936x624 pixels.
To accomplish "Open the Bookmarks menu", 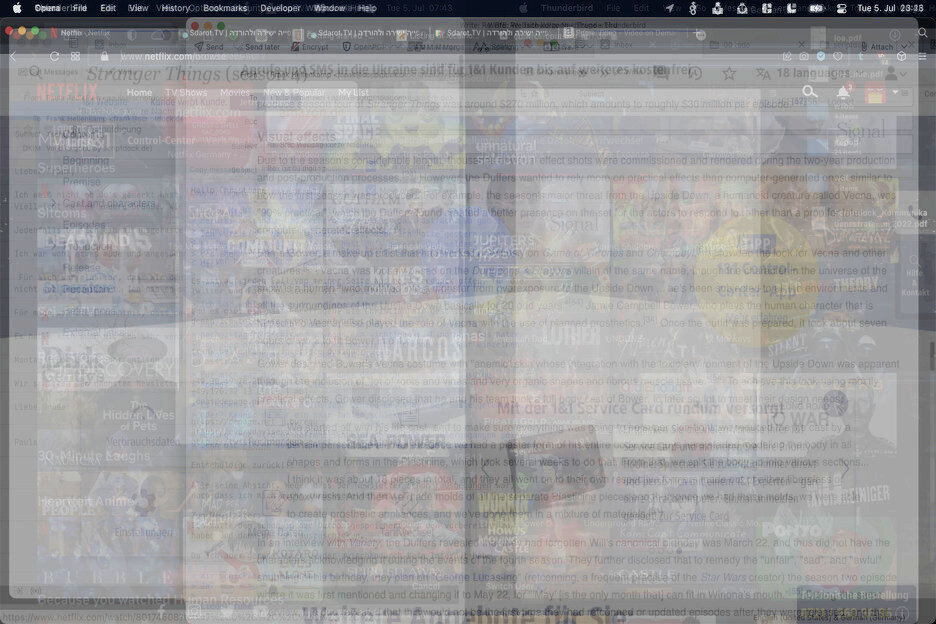I will click(x=225, y=8).
